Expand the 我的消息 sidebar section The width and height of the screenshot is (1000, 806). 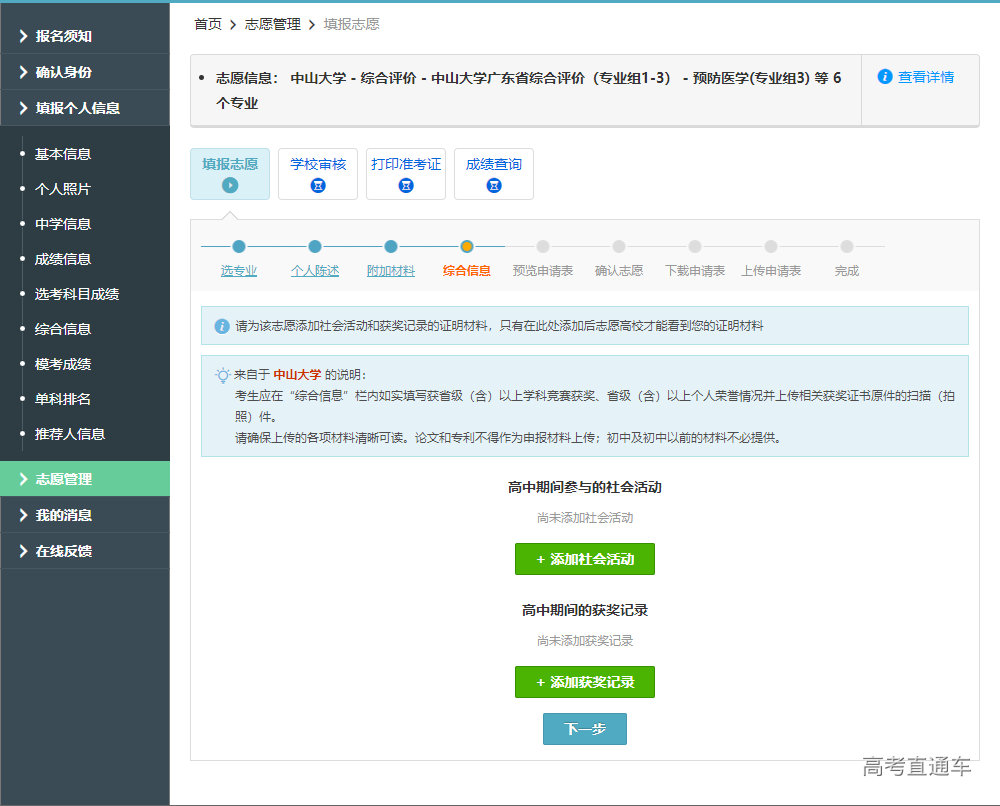click(x=85, y=515)
